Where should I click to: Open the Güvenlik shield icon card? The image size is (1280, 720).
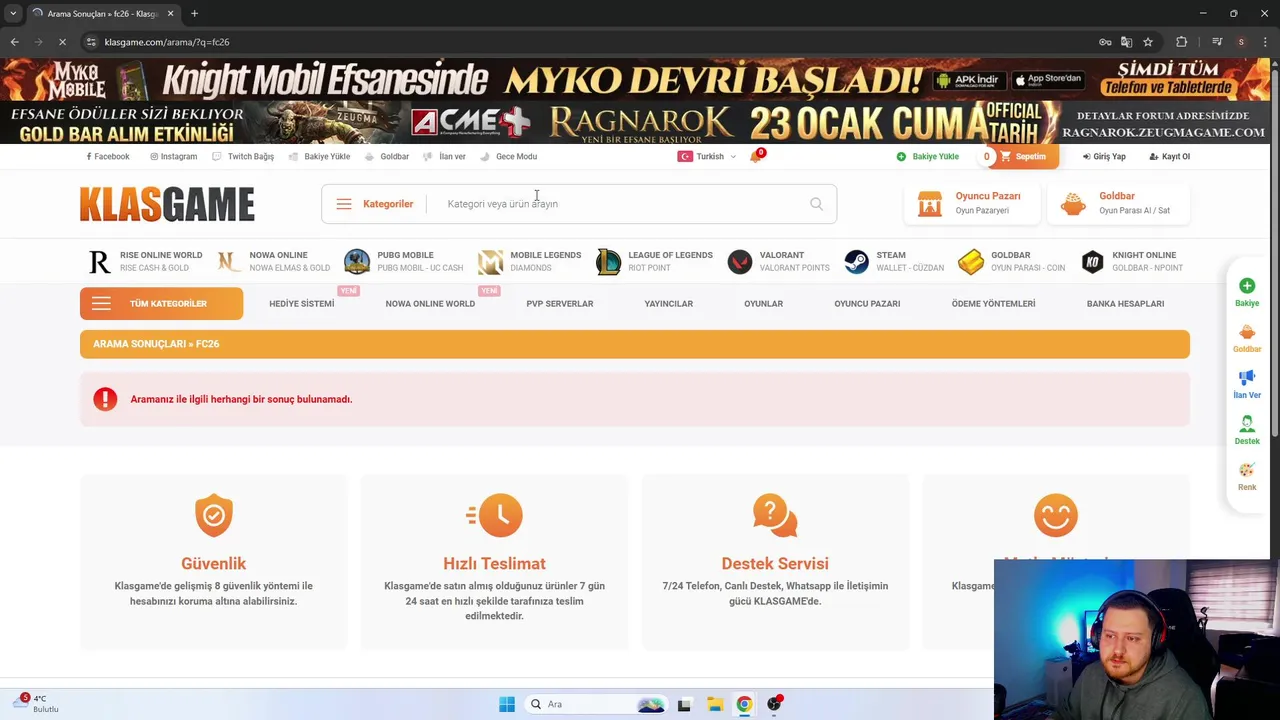coord(213,515)
